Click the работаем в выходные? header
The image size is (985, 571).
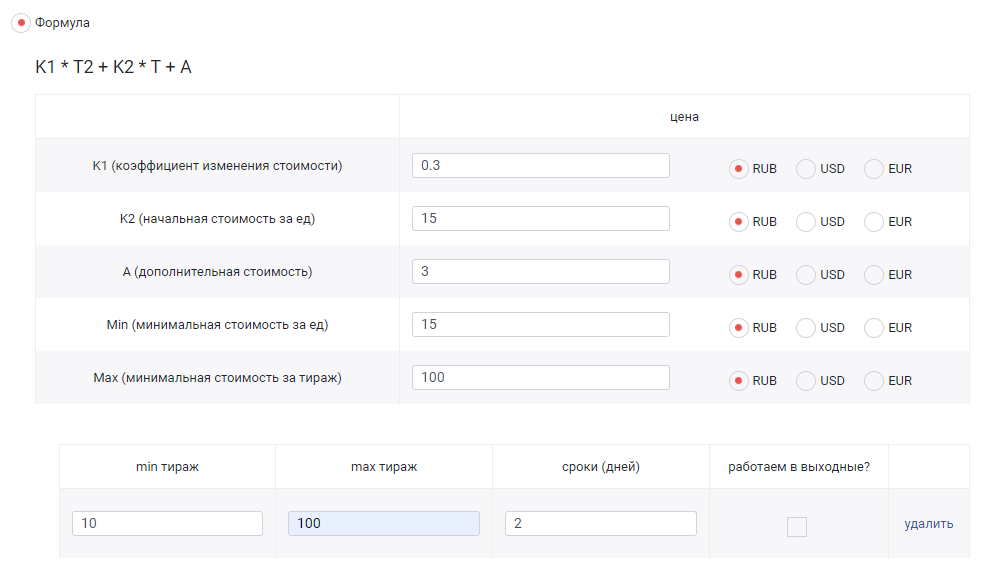pyautogui.click(x=799, y=467)
